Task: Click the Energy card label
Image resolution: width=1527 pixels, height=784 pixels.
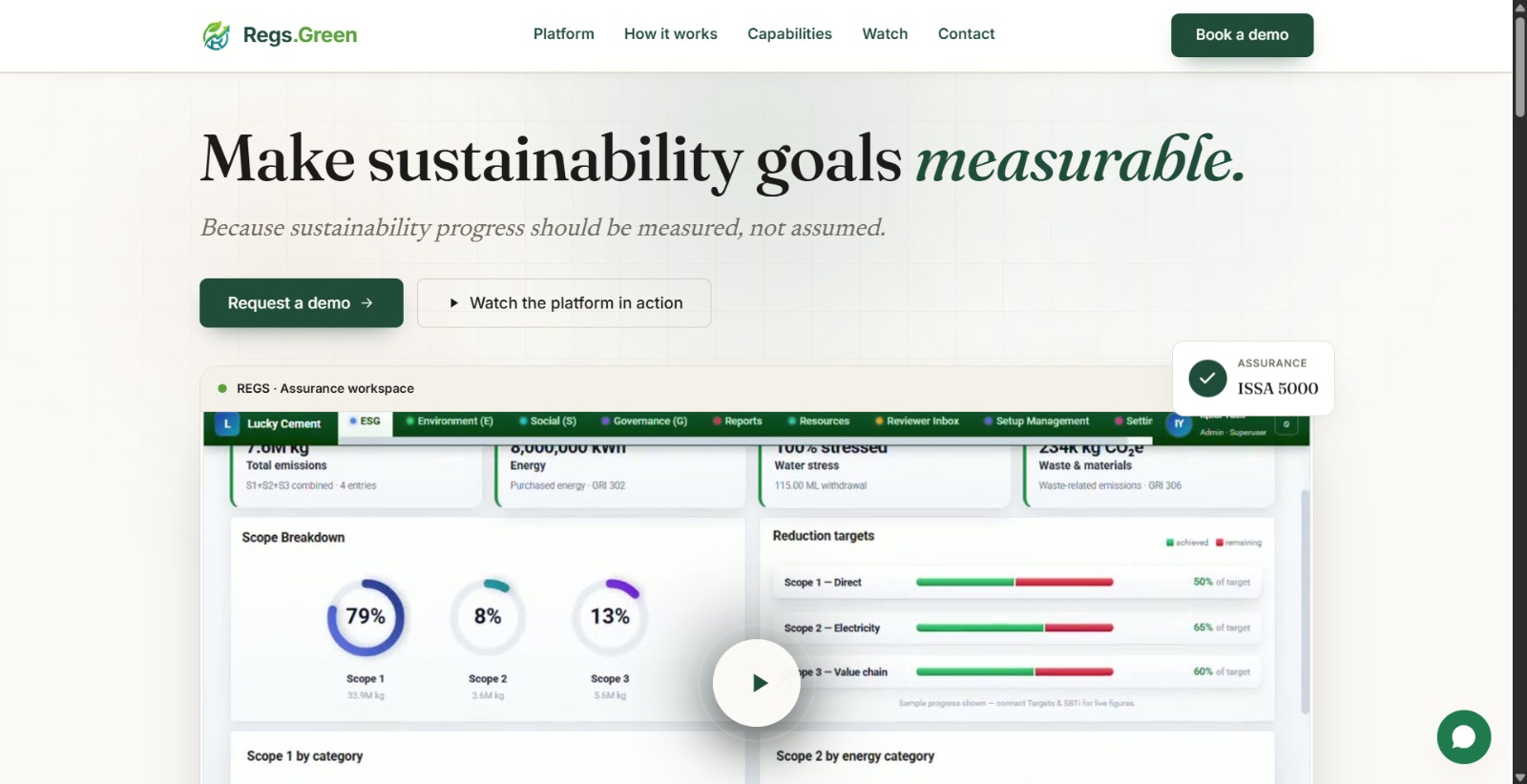Action: pyautogui.click(x=528, y=465)
